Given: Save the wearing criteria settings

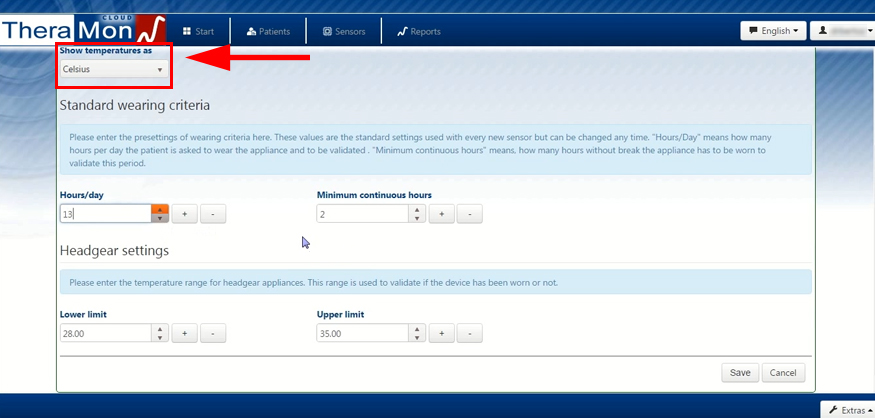Looking at the screenshot, I should (739, 373).
